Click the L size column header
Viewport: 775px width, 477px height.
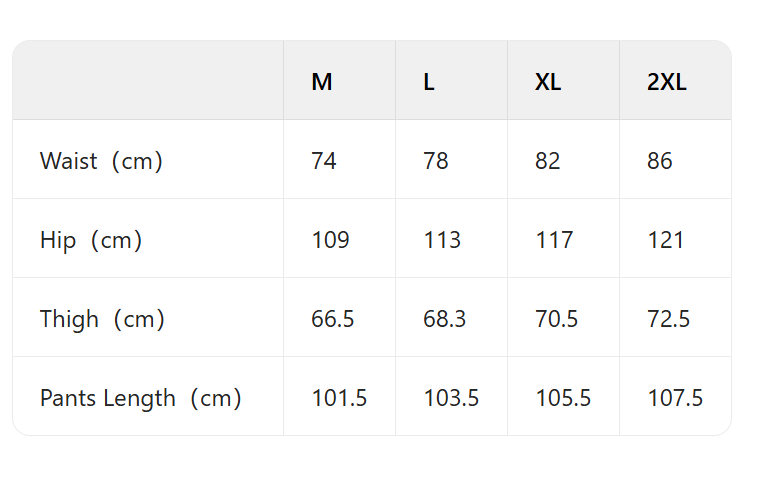[x=429, y=82]
